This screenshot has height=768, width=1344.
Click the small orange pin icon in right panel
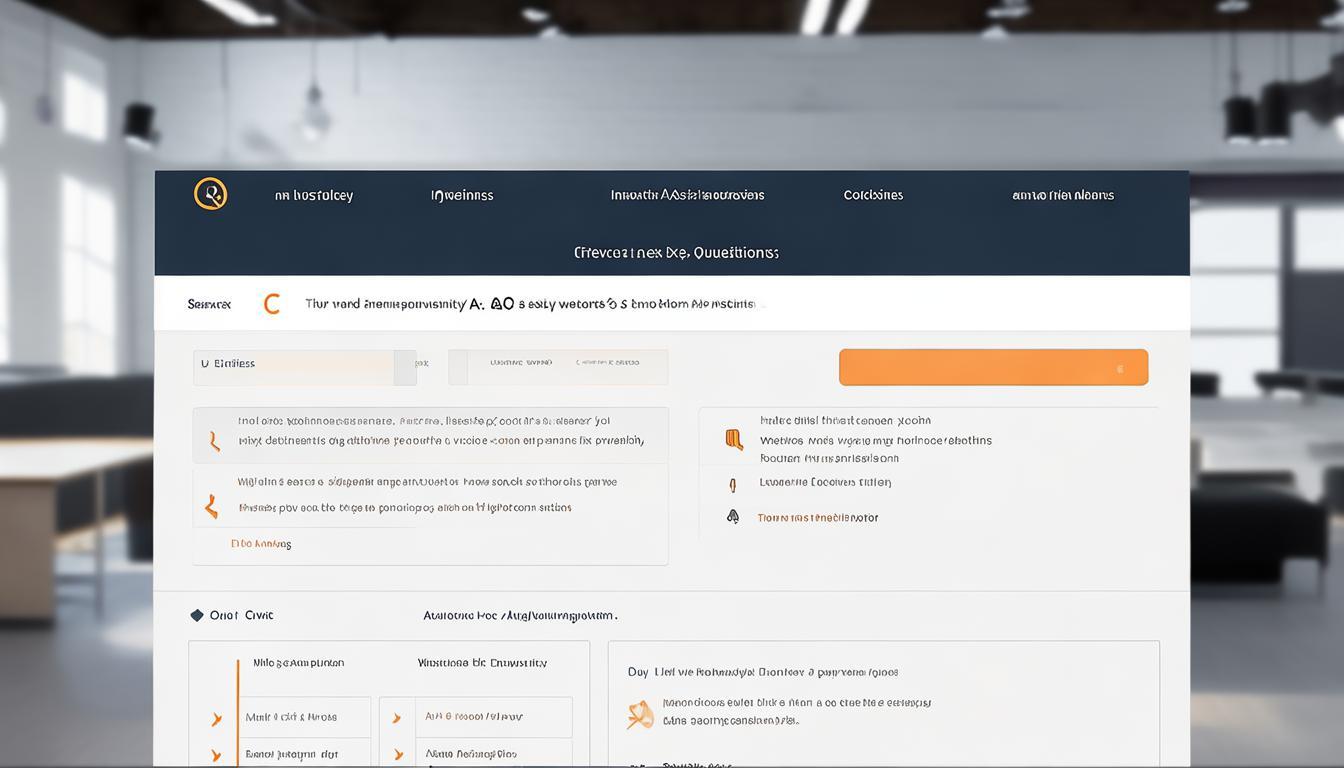pyautogui.click(x=733, y=485)
